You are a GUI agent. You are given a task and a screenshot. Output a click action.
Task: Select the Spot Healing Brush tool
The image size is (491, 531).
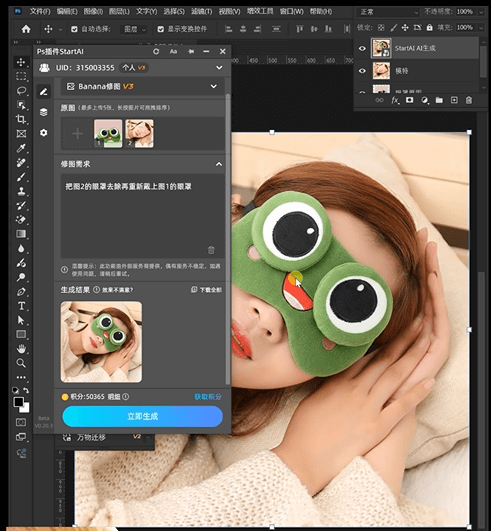click(21, 163)
